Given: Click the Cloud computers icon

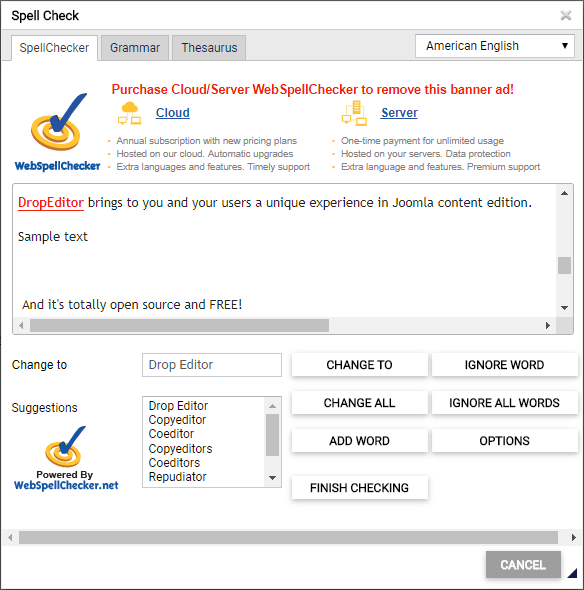Looking at the screenshot, I should click(x=129, y=113).
